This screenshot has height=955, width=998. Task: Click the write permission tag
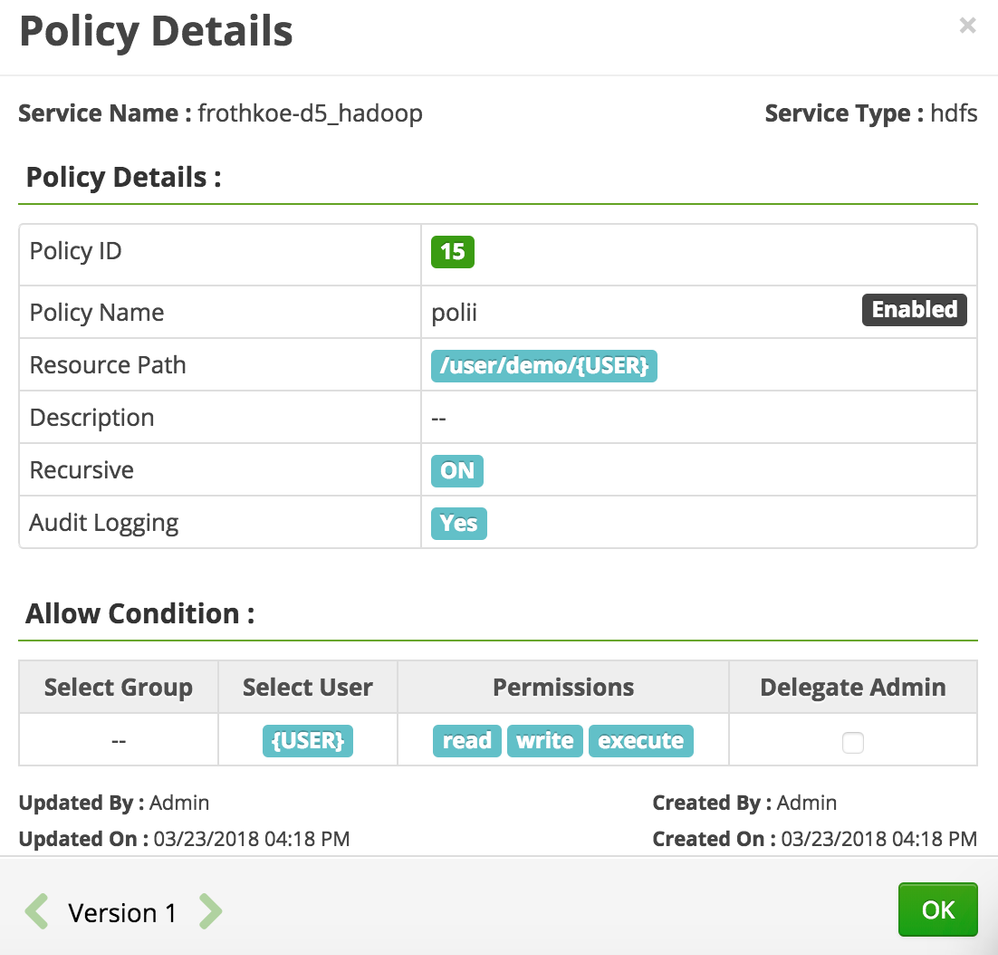[545, 741]
